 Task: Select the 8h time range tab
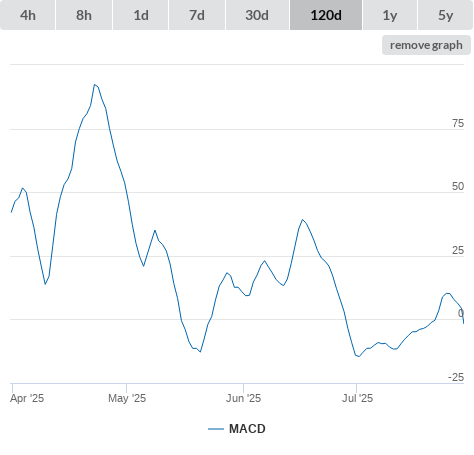[x=84, y=15]
